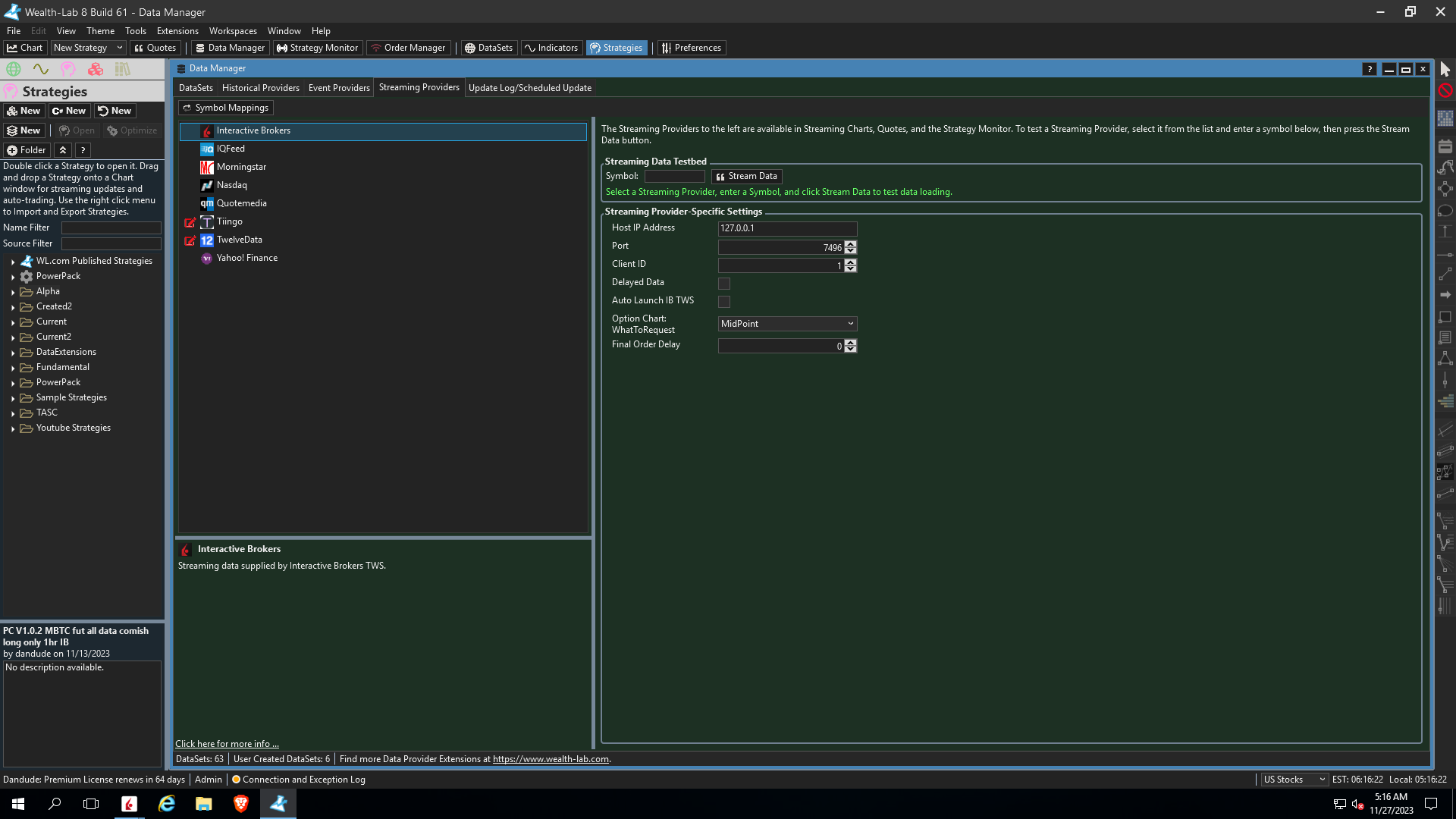Open Brave browser from taskbar

pos(241,804)
